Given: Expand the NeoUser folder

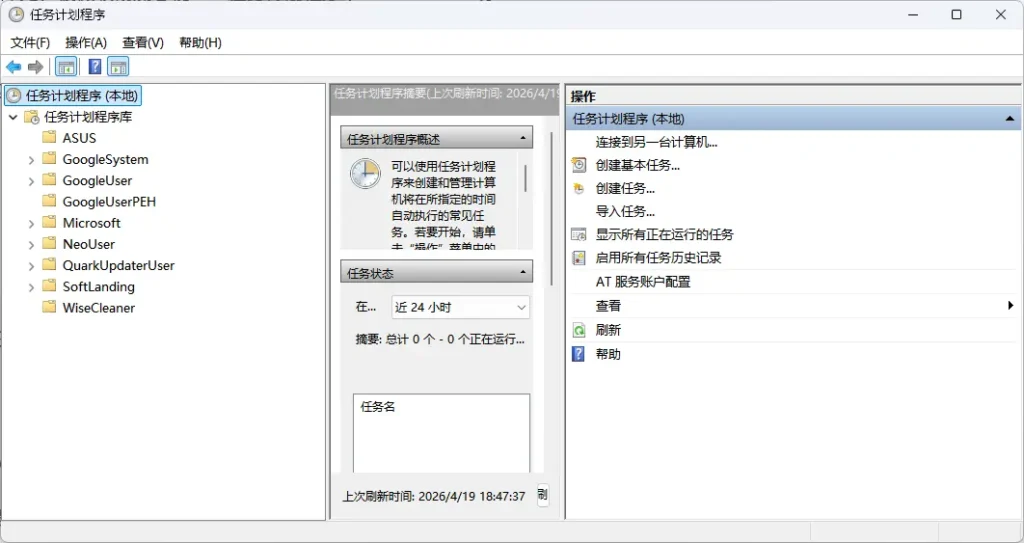Looking at the screenshot, I should coord(31,244).
